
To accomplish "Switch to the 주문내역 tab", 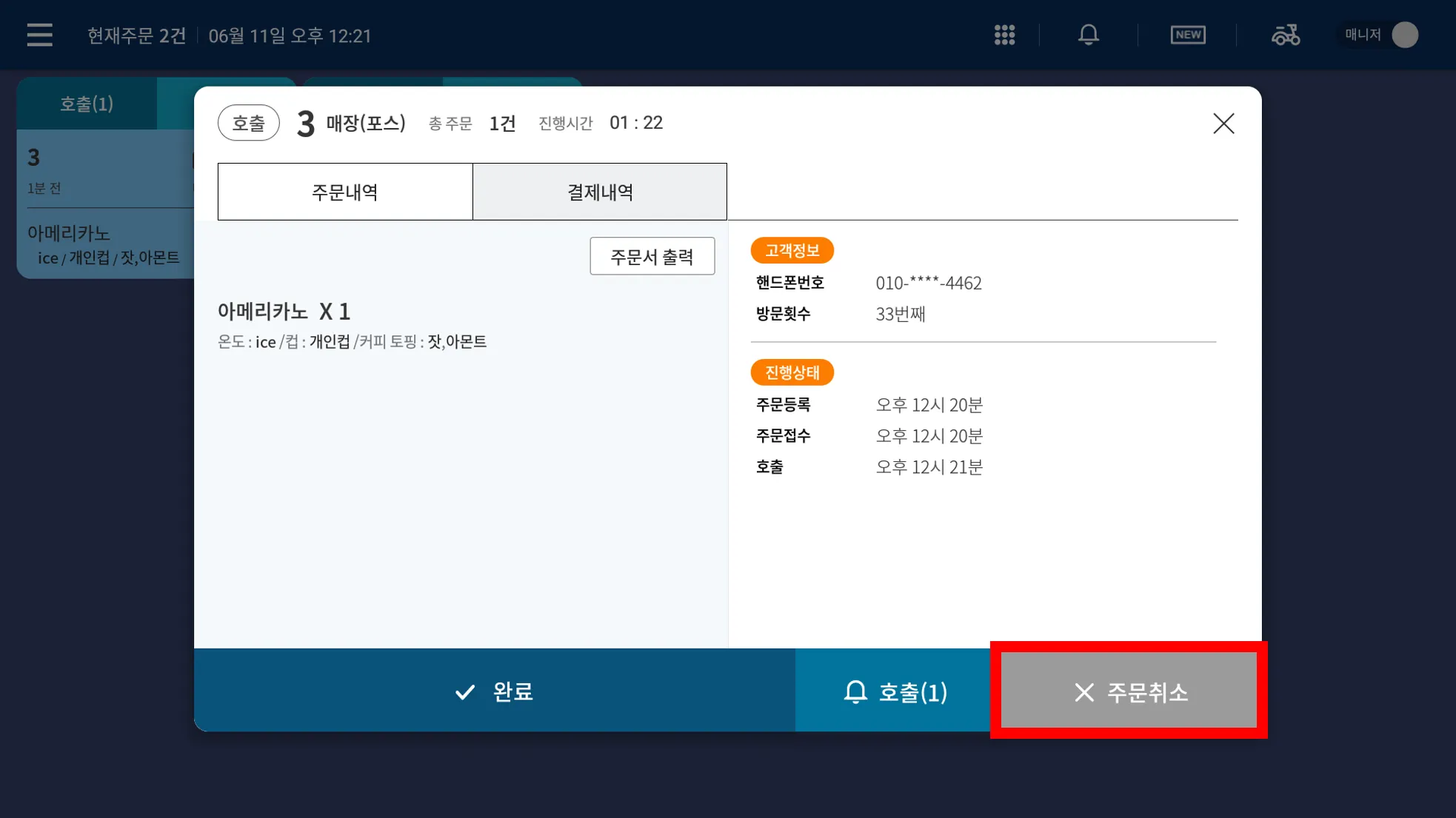I will pyautogui.click(x=345, y=192).
